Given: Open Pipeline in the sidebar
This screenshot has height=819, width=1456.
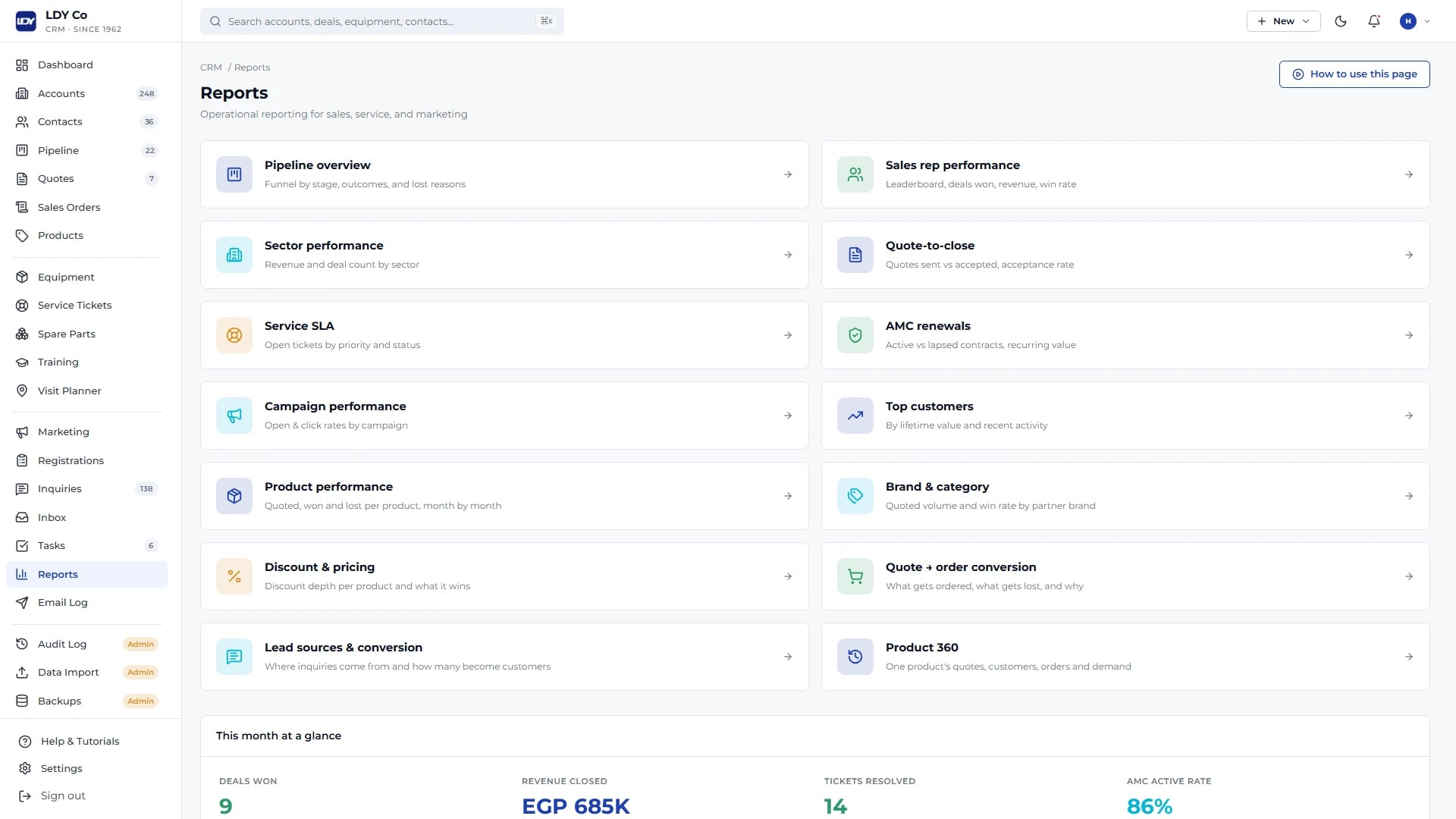Looking at the screenshot, I should click(x=86, y=150).
